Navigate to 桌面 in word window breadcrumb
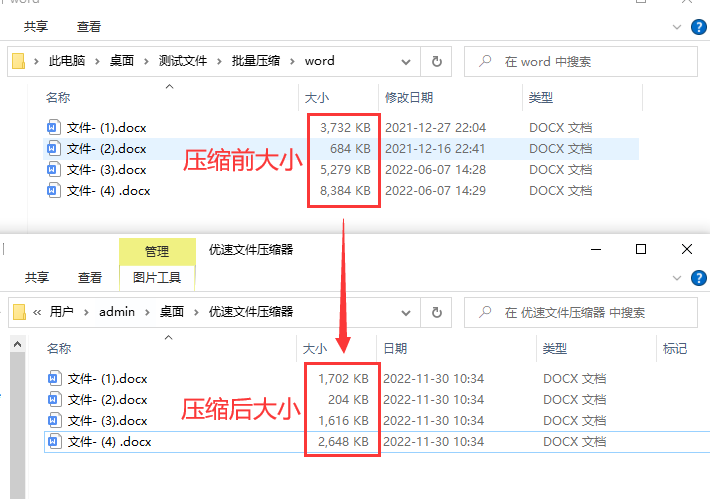 122,61
